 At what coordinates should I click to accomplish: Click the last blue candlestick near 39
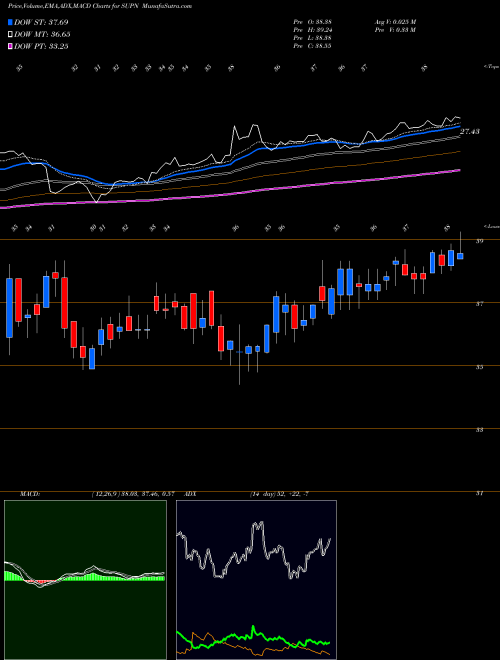(x=460, y=256)
